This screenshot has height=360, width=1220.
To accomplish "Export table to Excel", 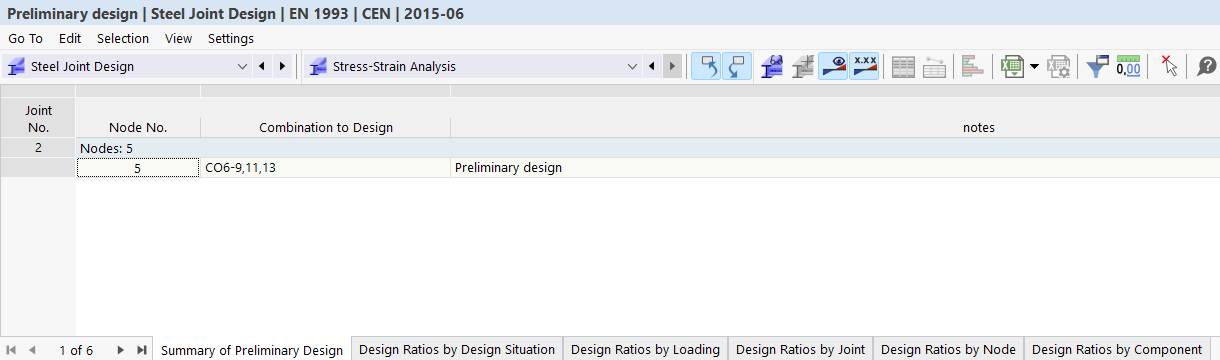I will click(x=1012, y=67).
